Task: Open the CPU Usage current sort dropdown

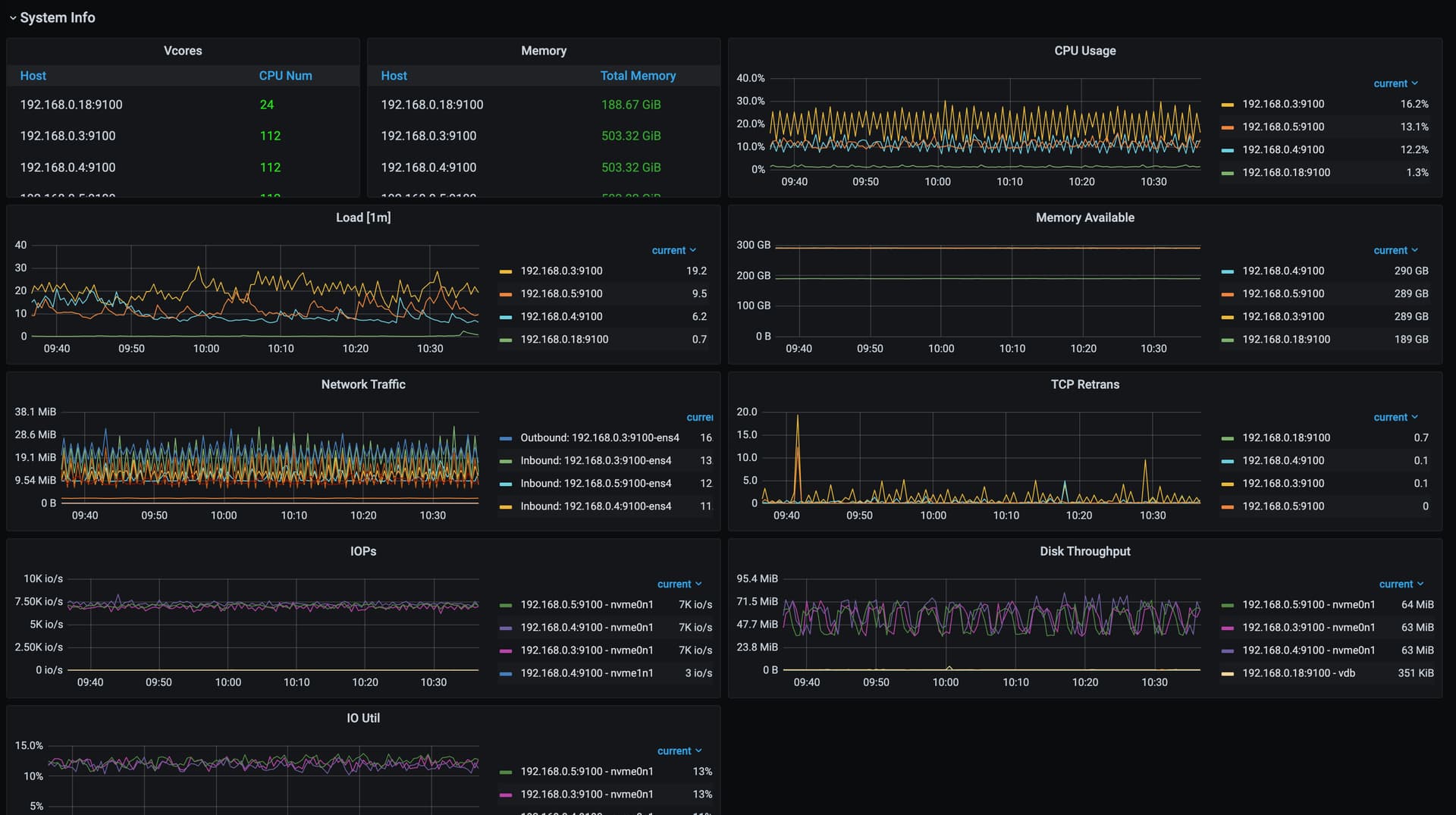Action: 1395,83
